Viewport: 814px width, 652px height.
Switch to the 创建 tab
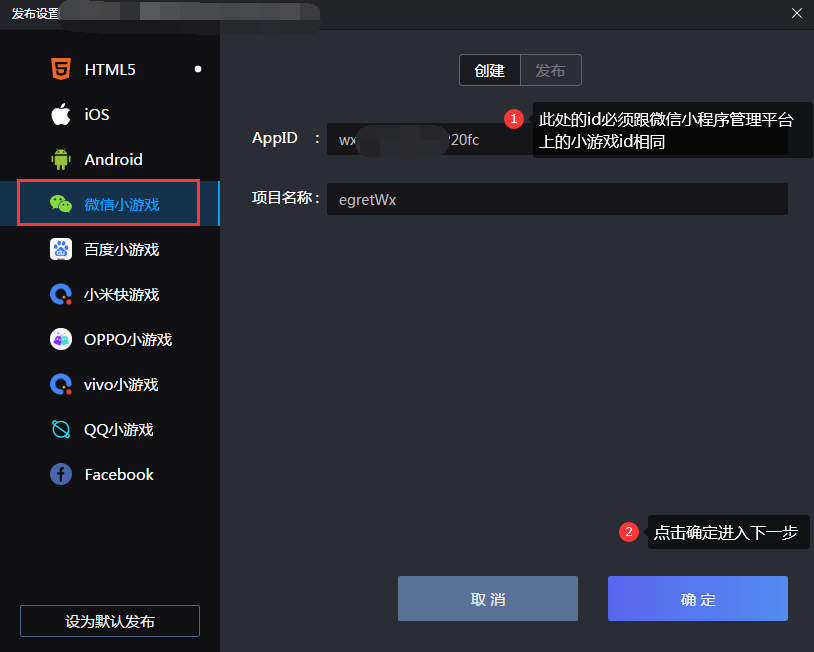[490, 70]
